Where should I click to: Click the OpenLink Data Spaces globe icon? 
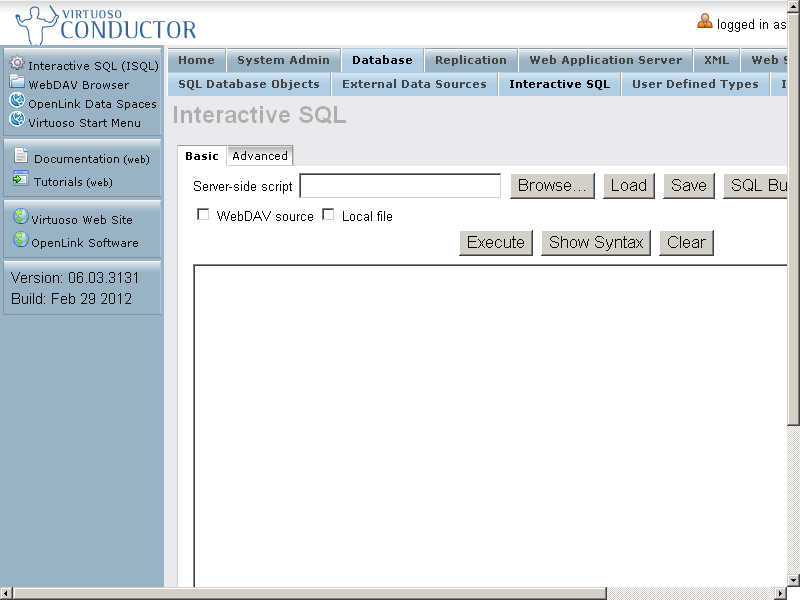tap(17, 102)
